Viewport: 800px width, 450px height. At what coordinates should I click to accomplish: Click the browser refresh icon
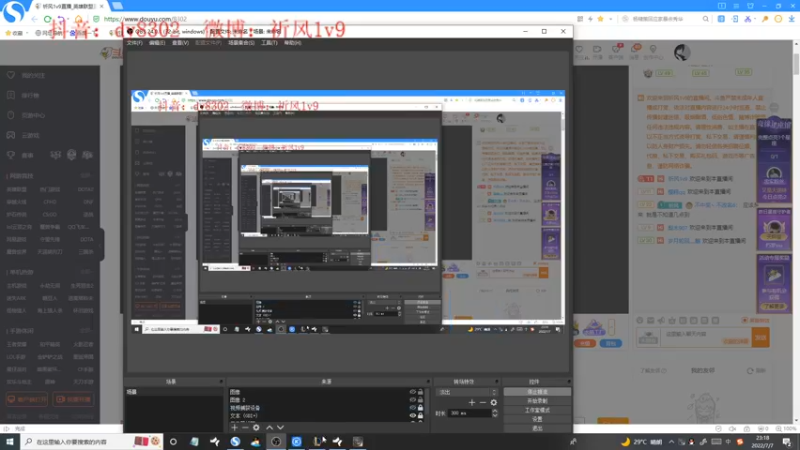47,19
